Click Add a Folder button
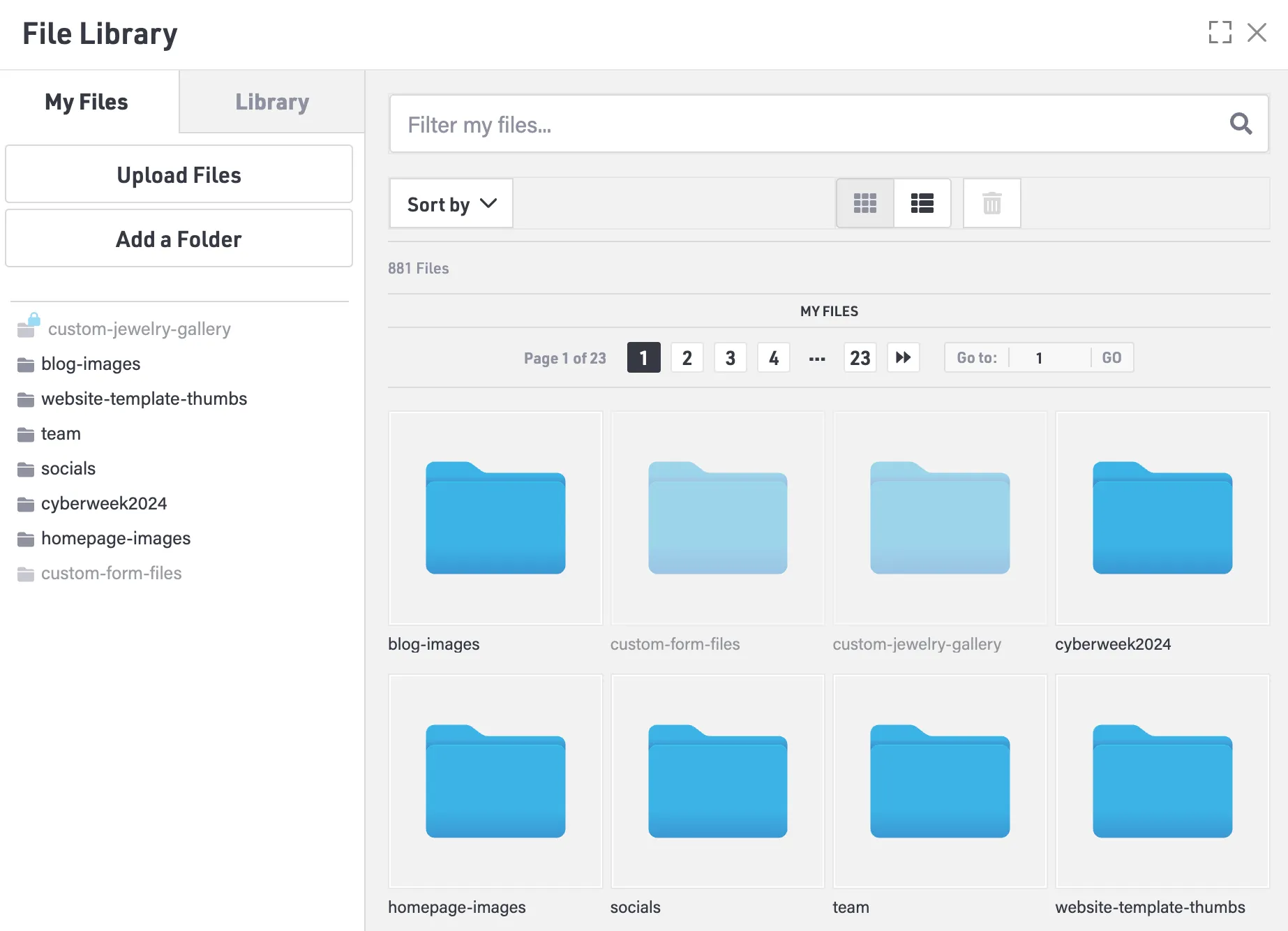 [179, 239]
